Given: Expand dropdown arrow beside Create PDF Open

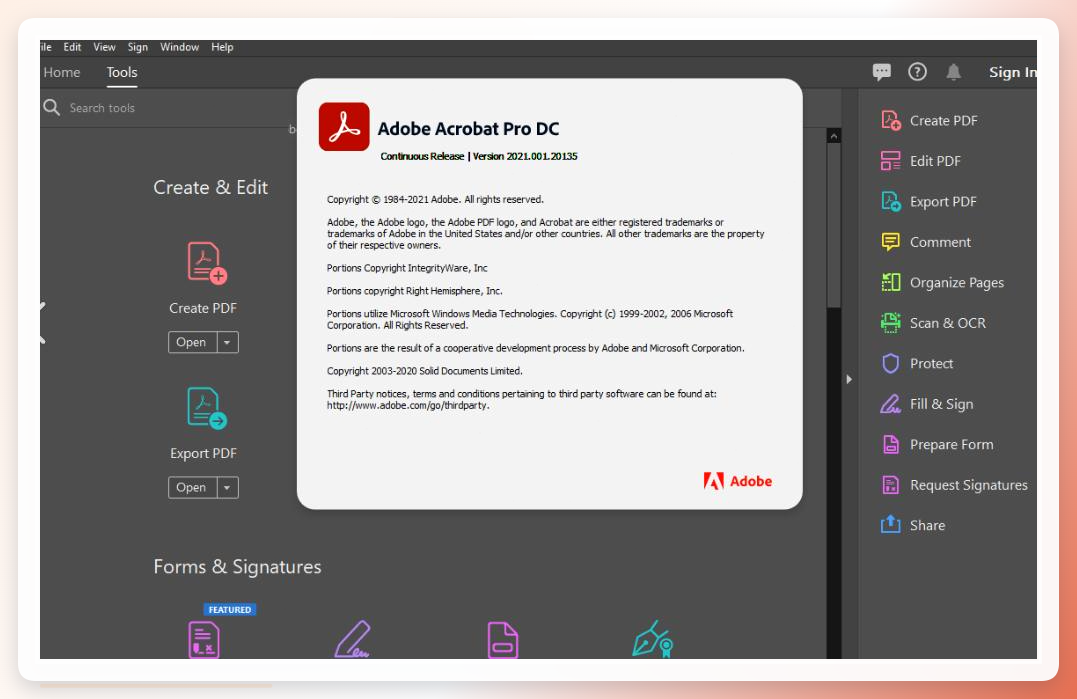Looking at the screenshot, I should click(x=227, y=342).
